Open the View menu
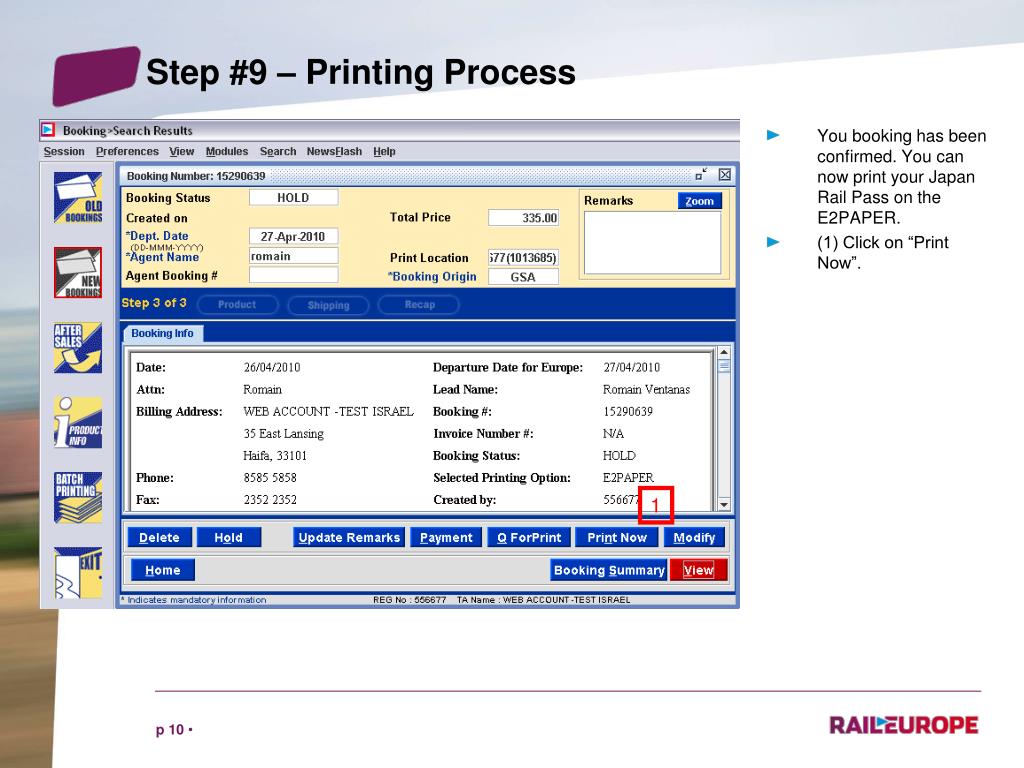Screen dimensions: 1024x768 click(182, 152)
